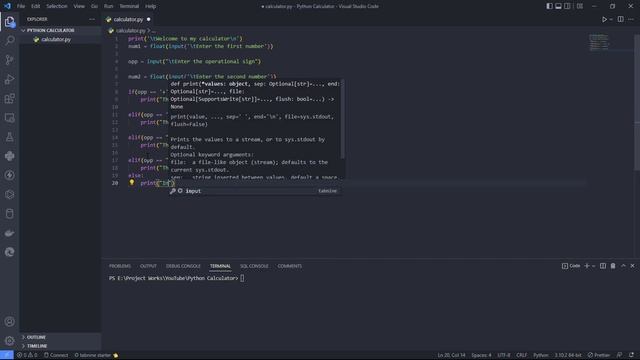Click Ln 20, Col 14 cursor position
Screen dimensions: 640x360
coord(451,355)
